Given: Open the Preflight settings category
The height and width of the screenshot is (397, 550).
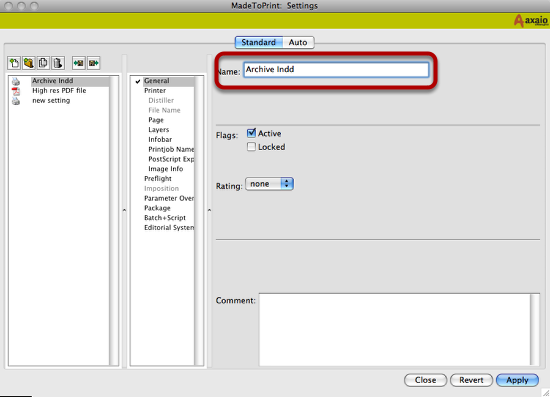Looking at the screenshot, I should 158,179.
